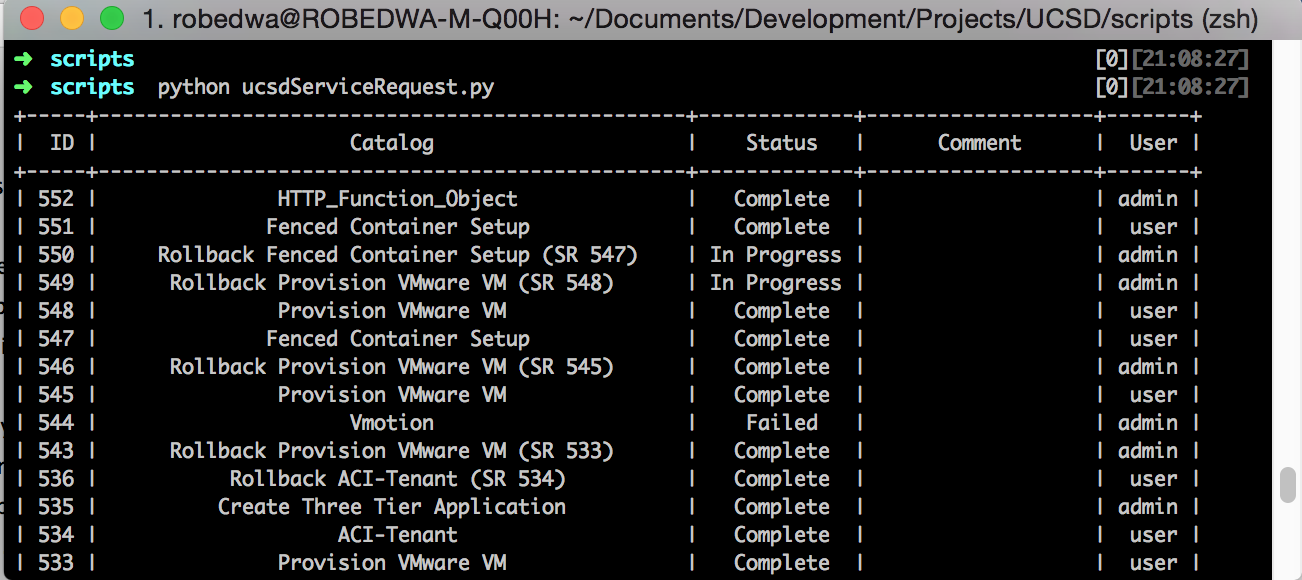Click the Rollback ACI-Tenant (SR 534) entry

pos(397,479)
